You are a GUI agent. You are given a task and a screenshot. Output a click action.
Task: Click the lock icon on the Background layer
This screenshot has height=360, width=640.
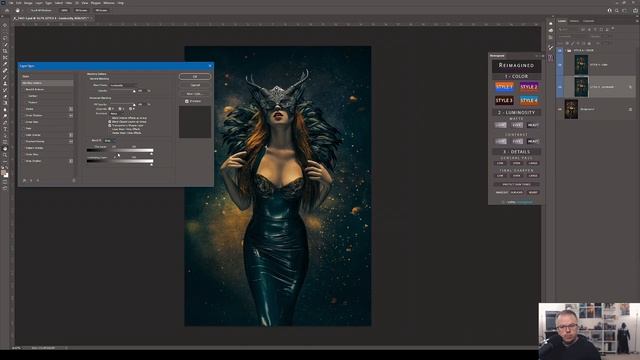(x=630, y=109)
